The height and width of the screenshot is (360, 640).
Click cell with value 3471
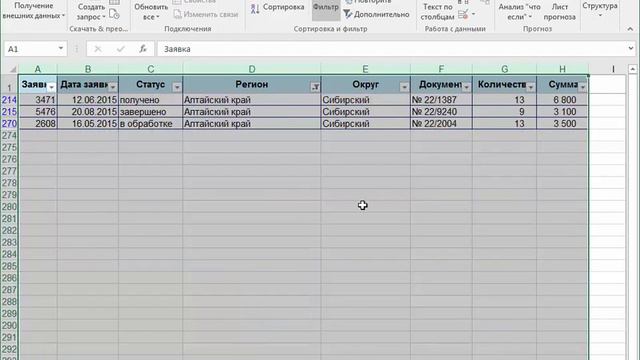pyautogui.click(x=38, y=100)
